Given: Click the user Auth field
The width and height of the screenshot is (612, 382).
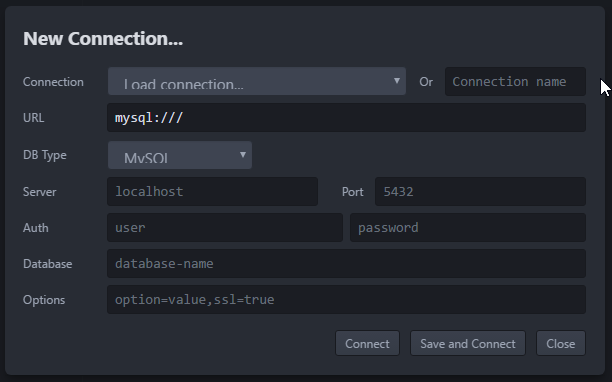Looking at the screenshot, I should coord(225,227).
